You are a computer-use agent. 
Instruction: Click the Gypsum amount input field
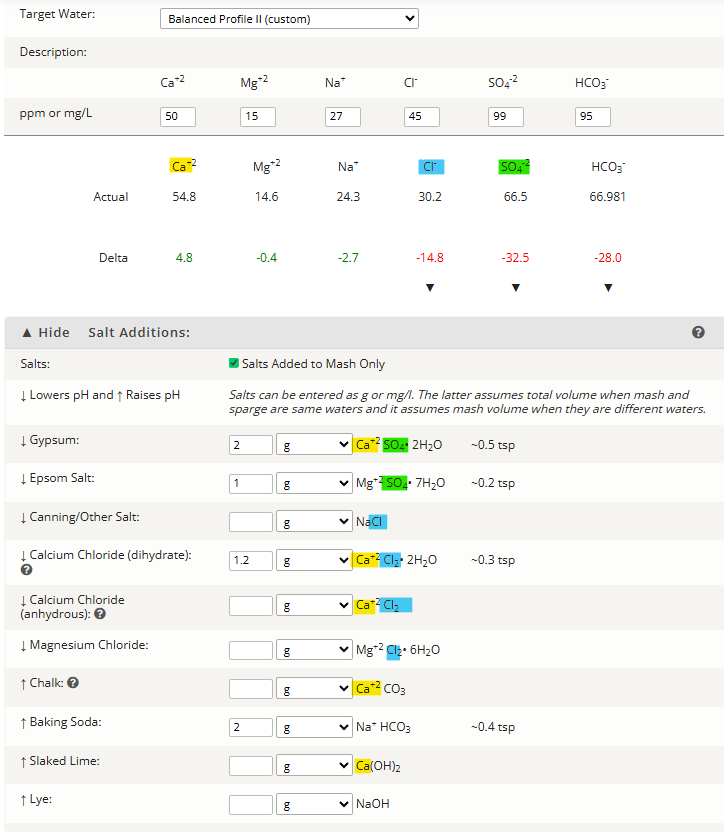(x=250, y=444)
